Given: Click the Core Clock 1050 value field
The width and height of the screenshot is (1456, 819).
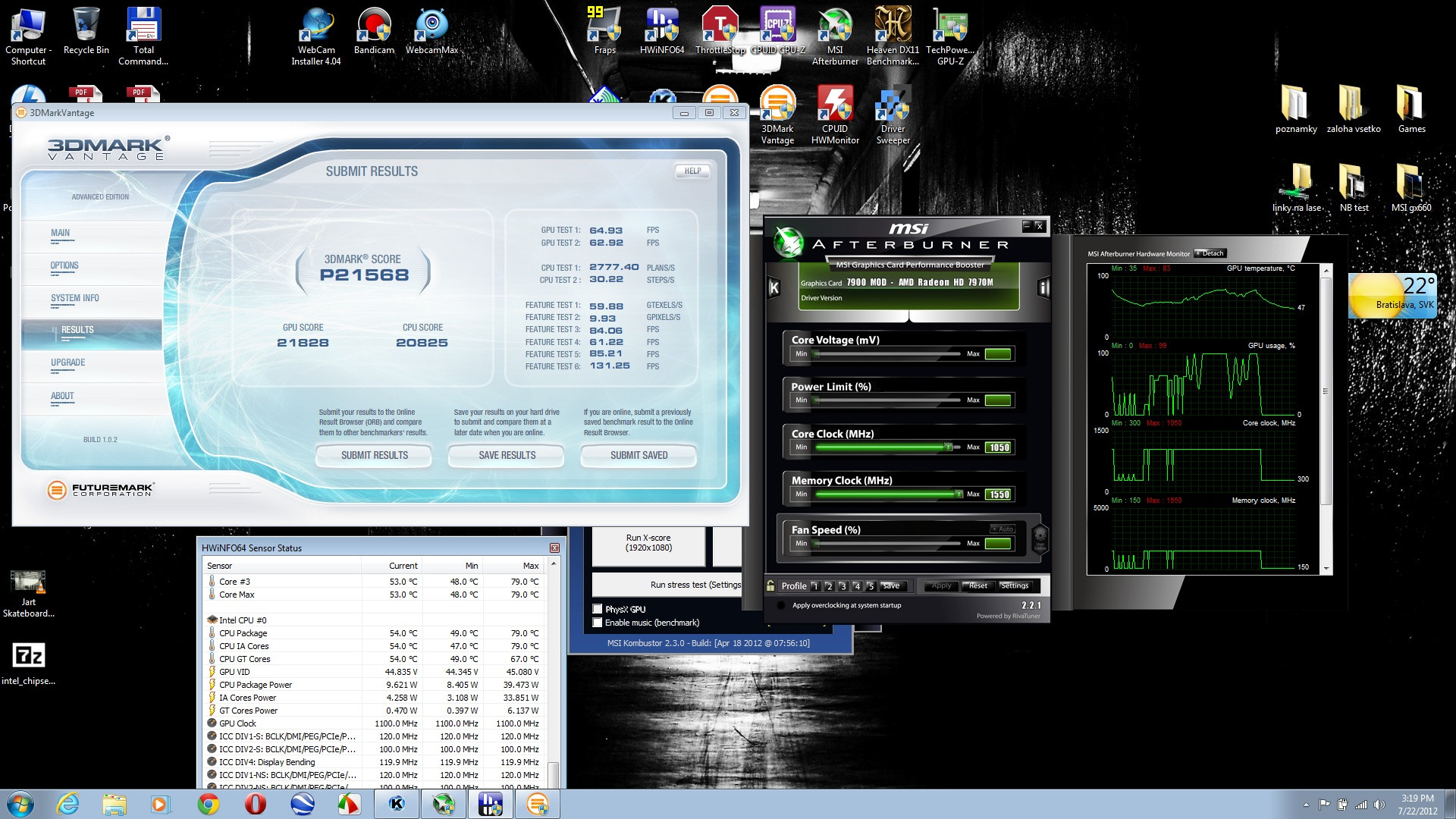Looking at the screenshot, I should (x=999, y=447).
